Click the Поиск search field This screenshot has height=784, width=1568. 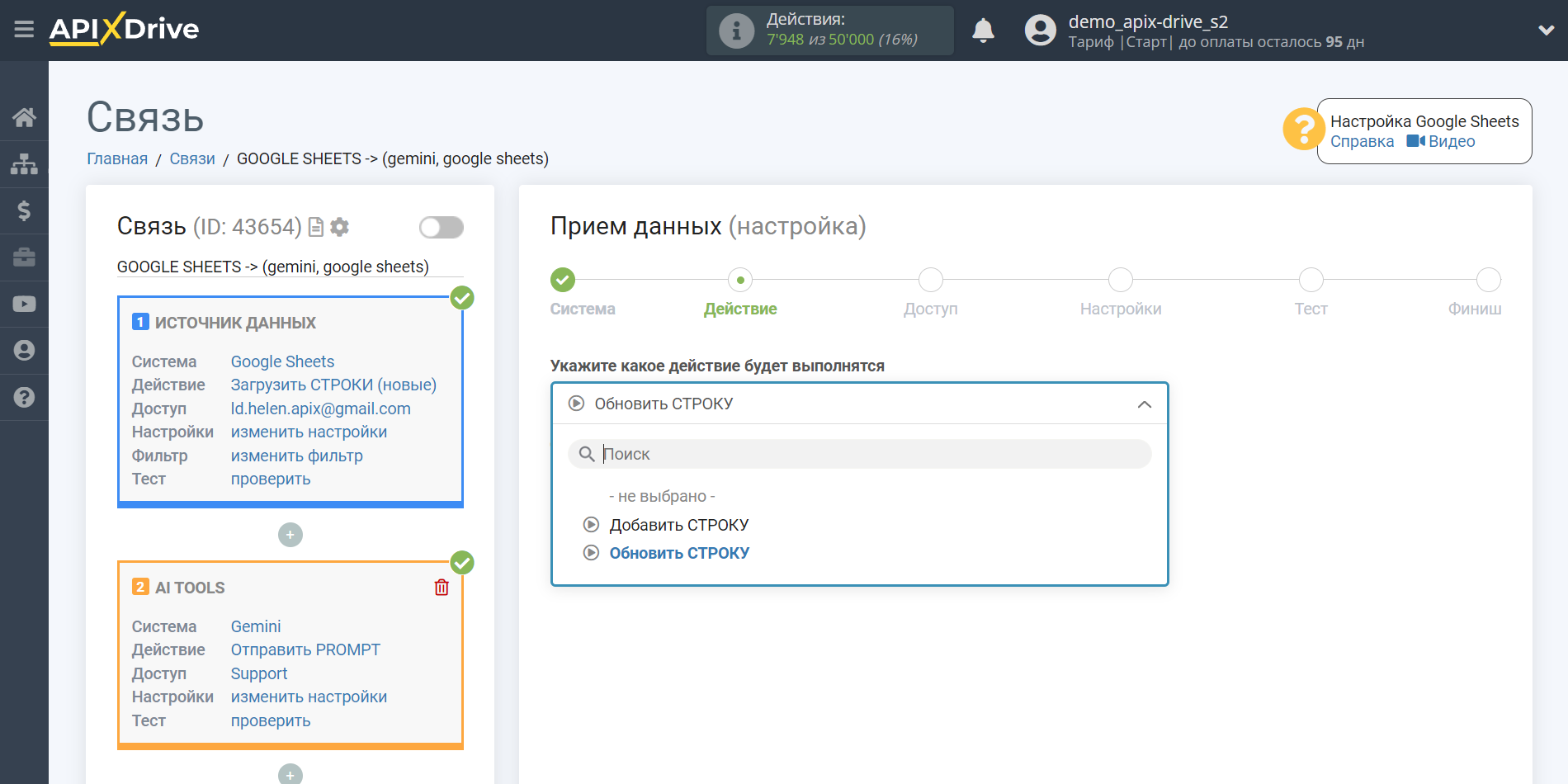859,454
